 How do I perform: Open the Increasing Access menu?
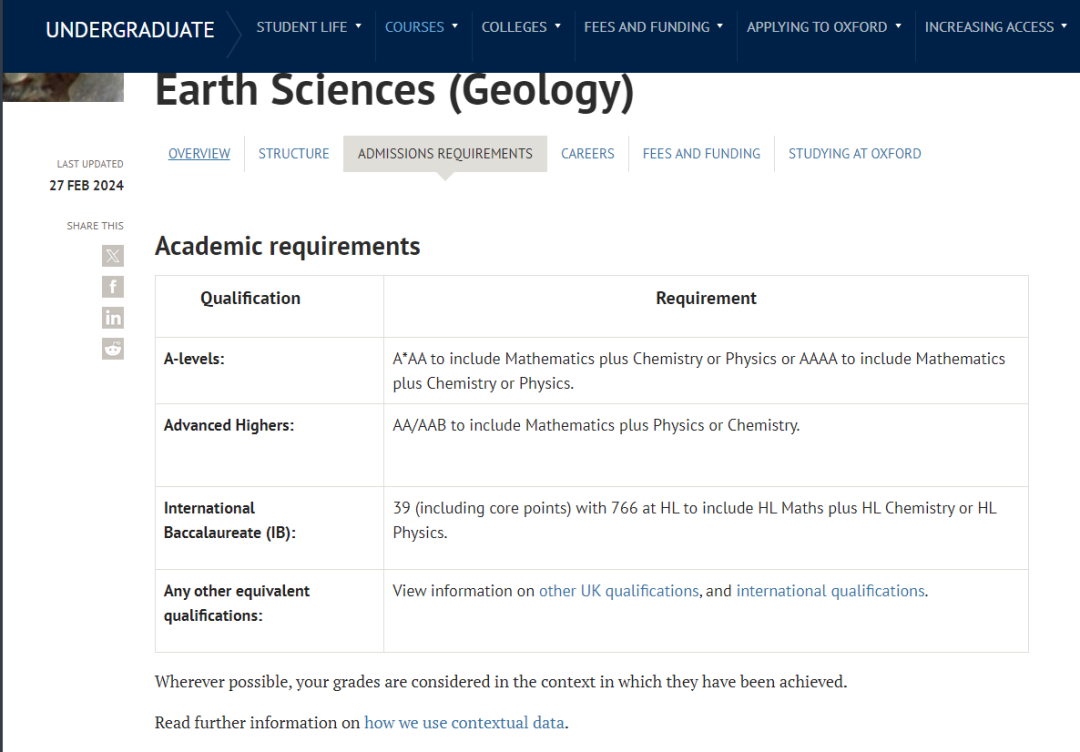[x=989, y=27]
